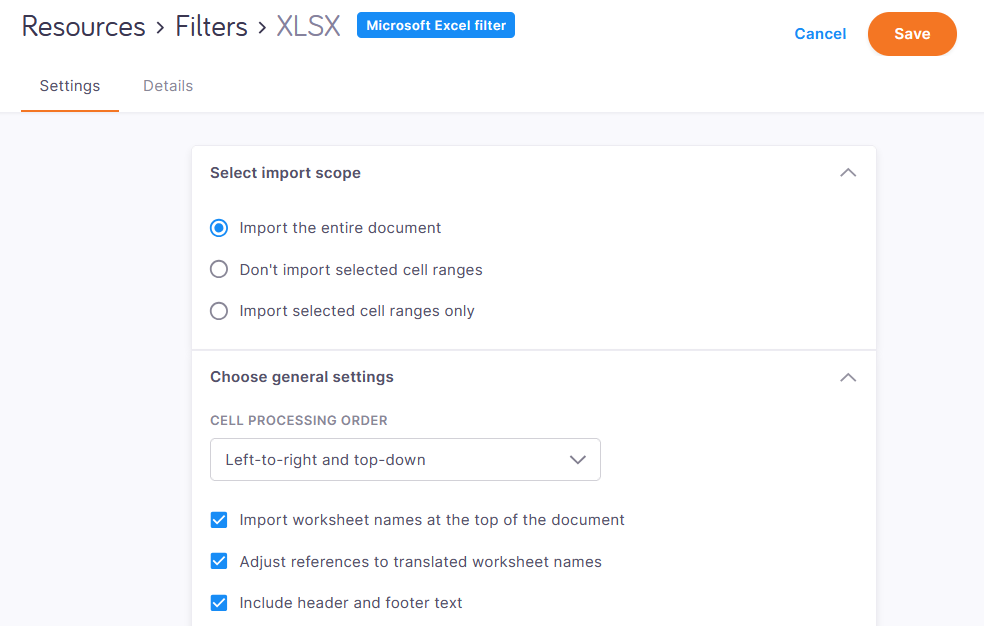
Task: Select Import the entire document
Action: tap(218, 228)
